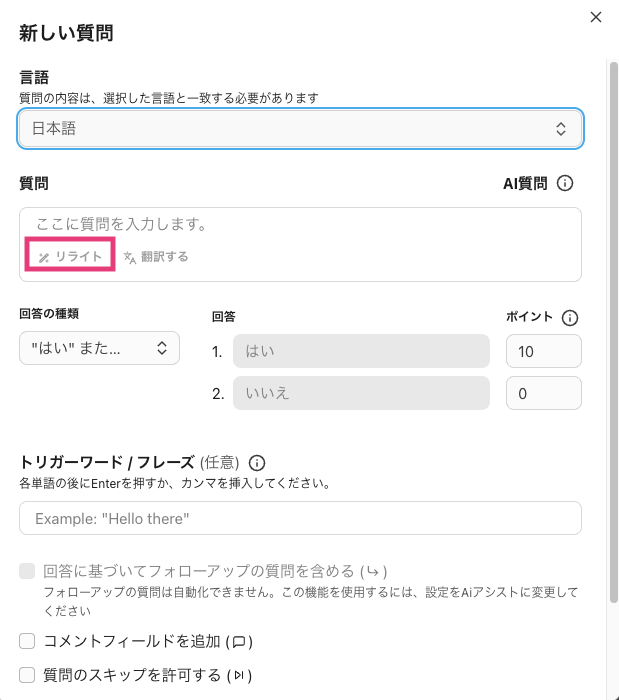The height and width of the screenshot is (700, 619).
Task: Click the 回答 column label
Action: click(x=223, y=317)
